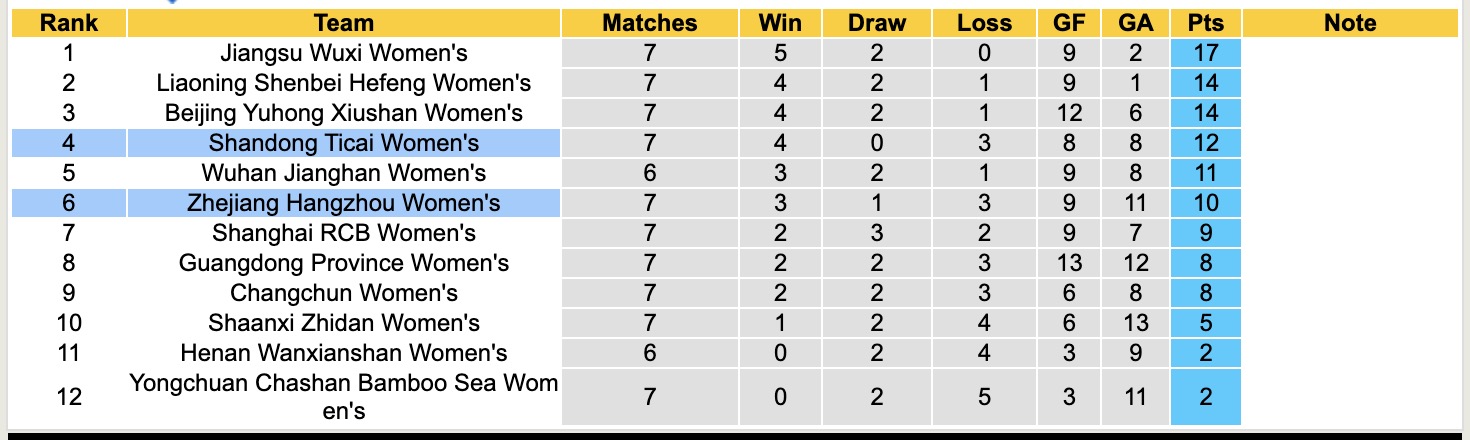1470x440 pixels.
Task: Select the Note column header
Action: [1350, 23]
